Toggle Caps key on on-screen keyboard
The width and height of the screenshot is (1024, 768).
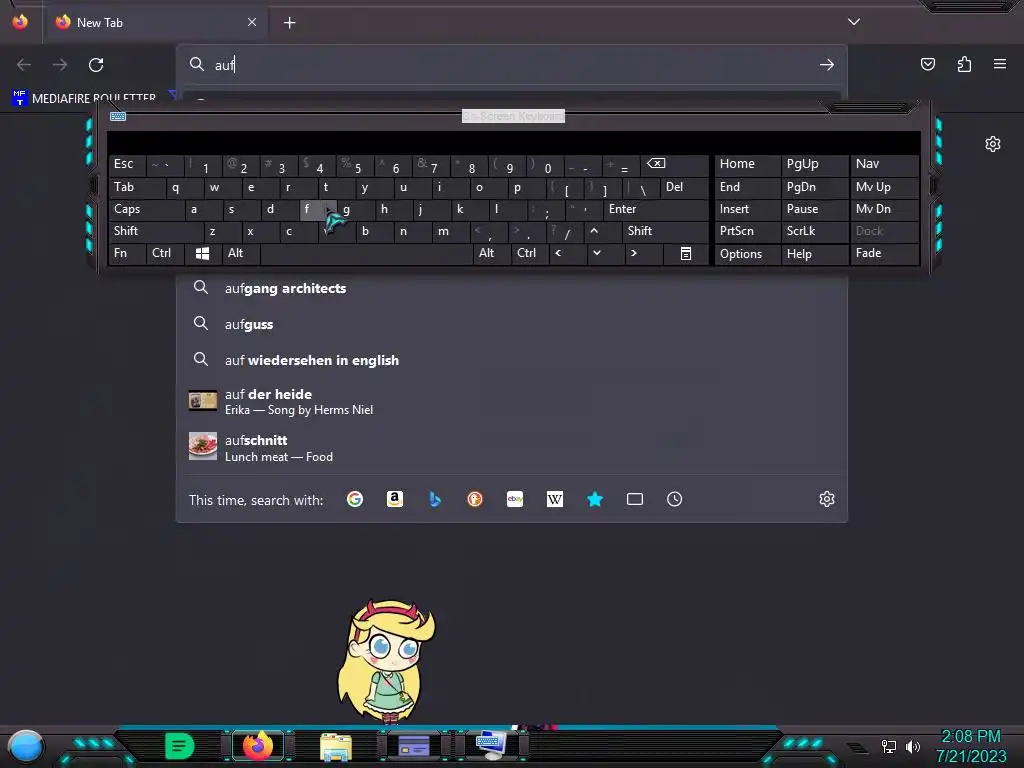click(146, 209)
